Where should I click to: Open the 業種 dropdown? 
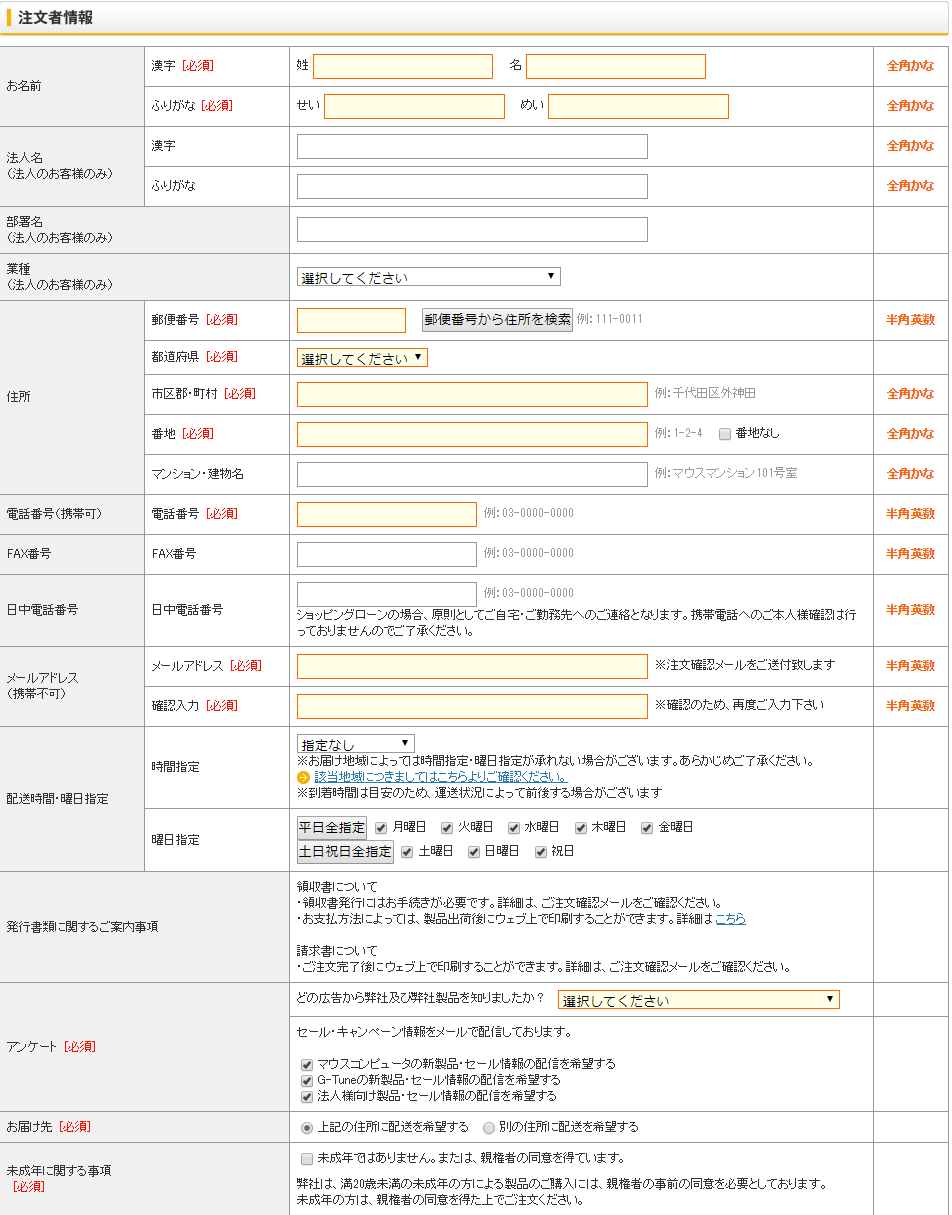coord(428,277)
